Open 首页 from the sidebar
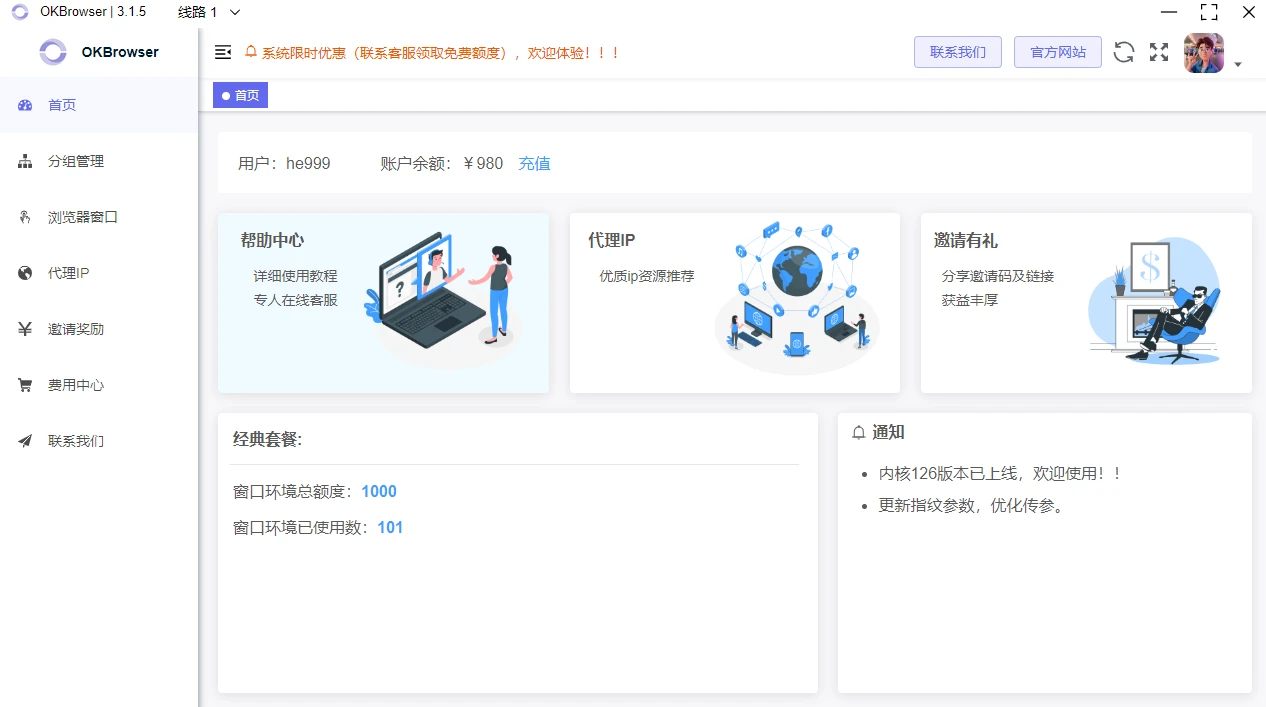 (63, 104)
